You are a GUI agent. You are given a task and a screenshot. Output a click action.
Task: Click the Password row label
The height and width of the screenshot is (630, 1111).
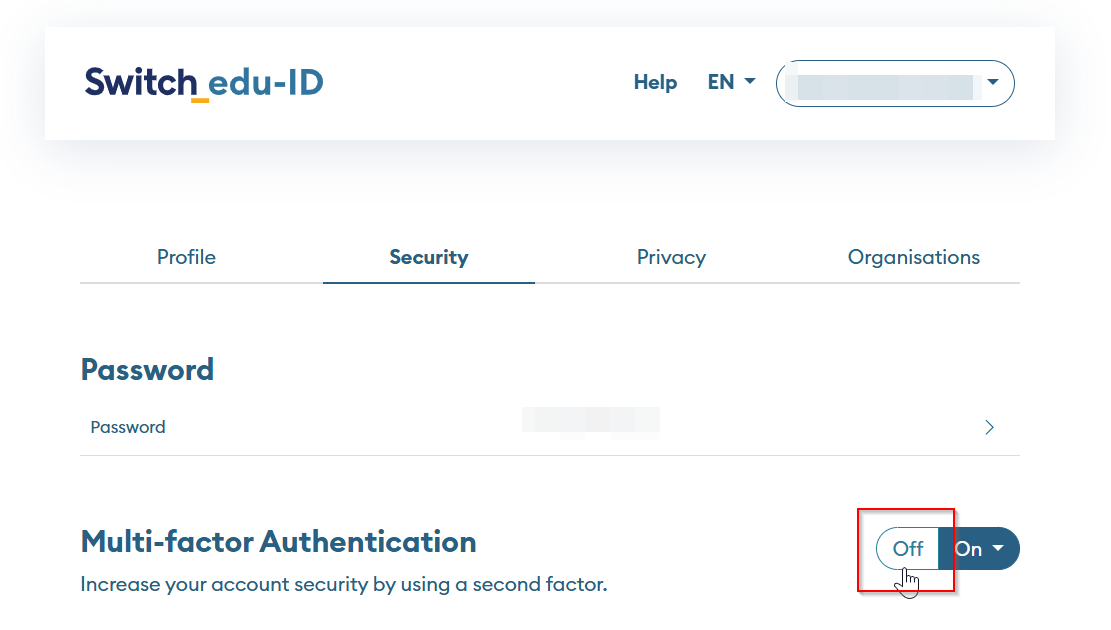[128, 427]
